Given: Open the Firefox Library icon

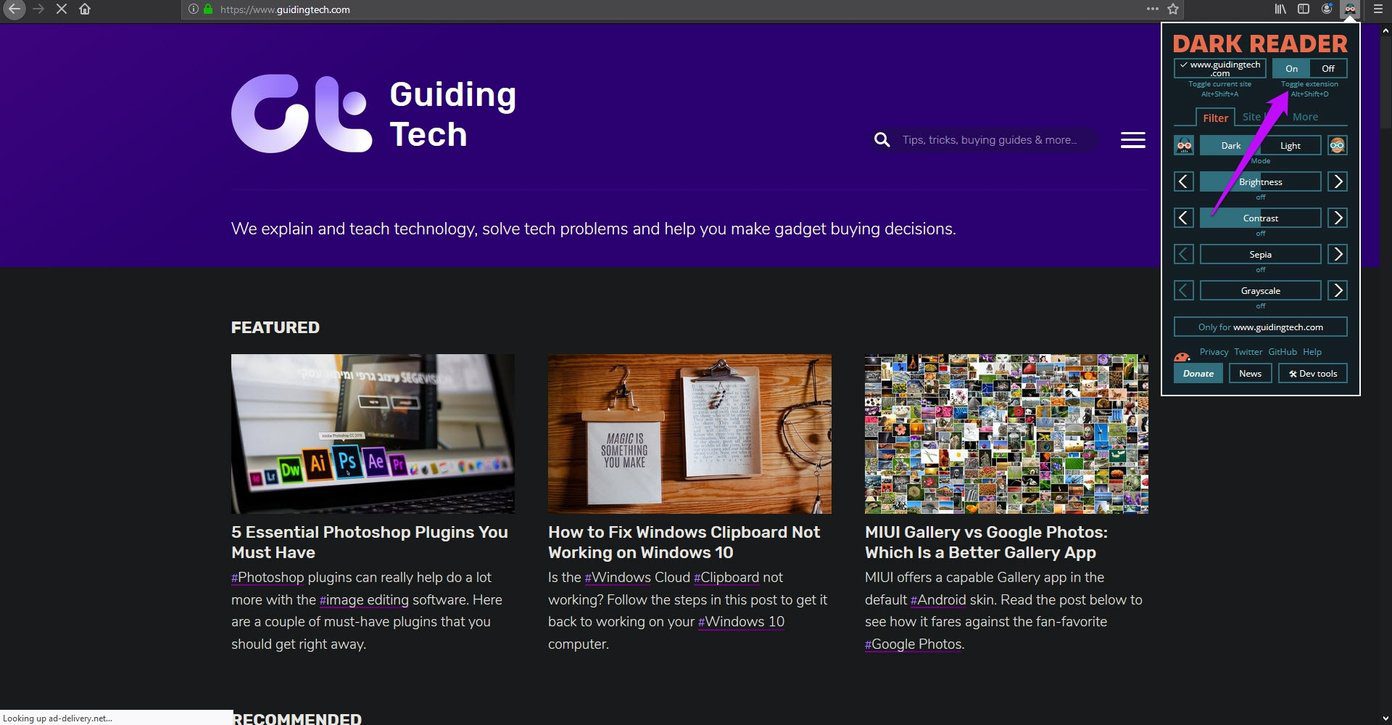Looking at the screenshot, I should [1280, 9].
